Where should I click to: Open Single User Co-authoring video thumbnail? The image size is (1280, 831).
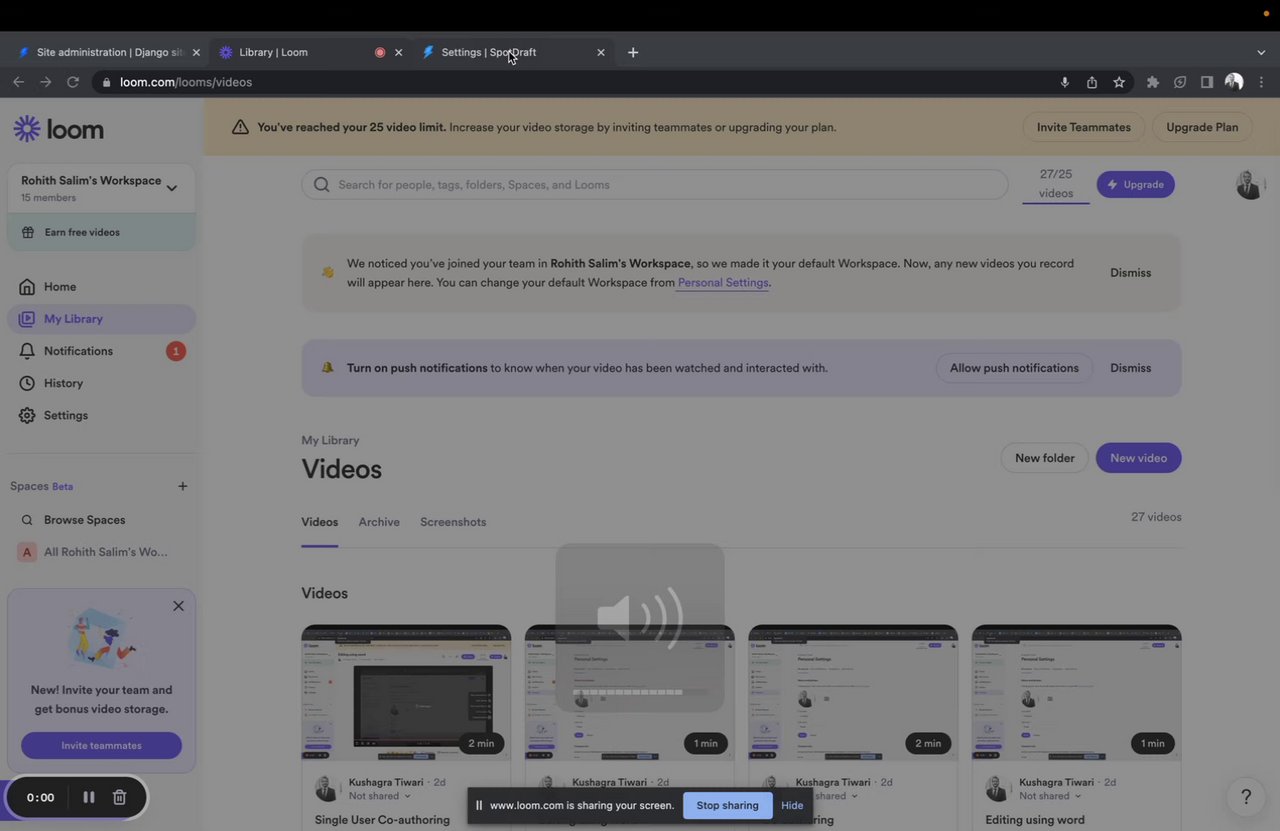point(406,693)
